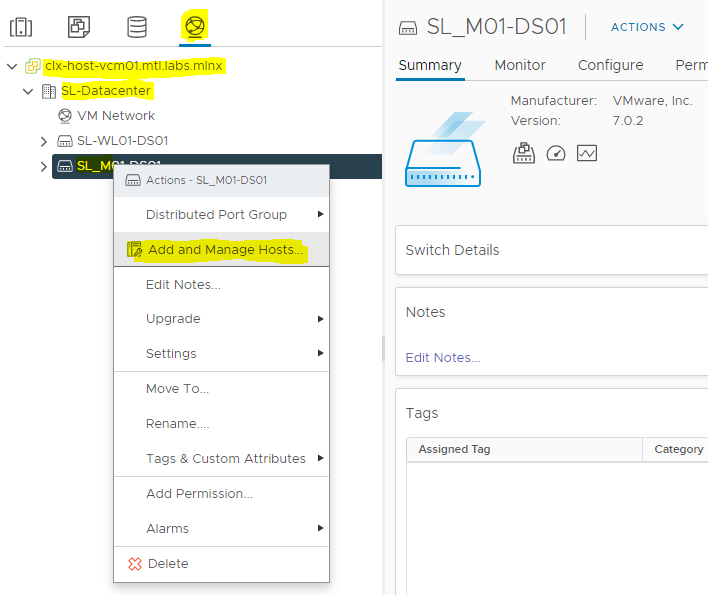Expand the SL-WL01-DS01 switch node

click(44, 142)
